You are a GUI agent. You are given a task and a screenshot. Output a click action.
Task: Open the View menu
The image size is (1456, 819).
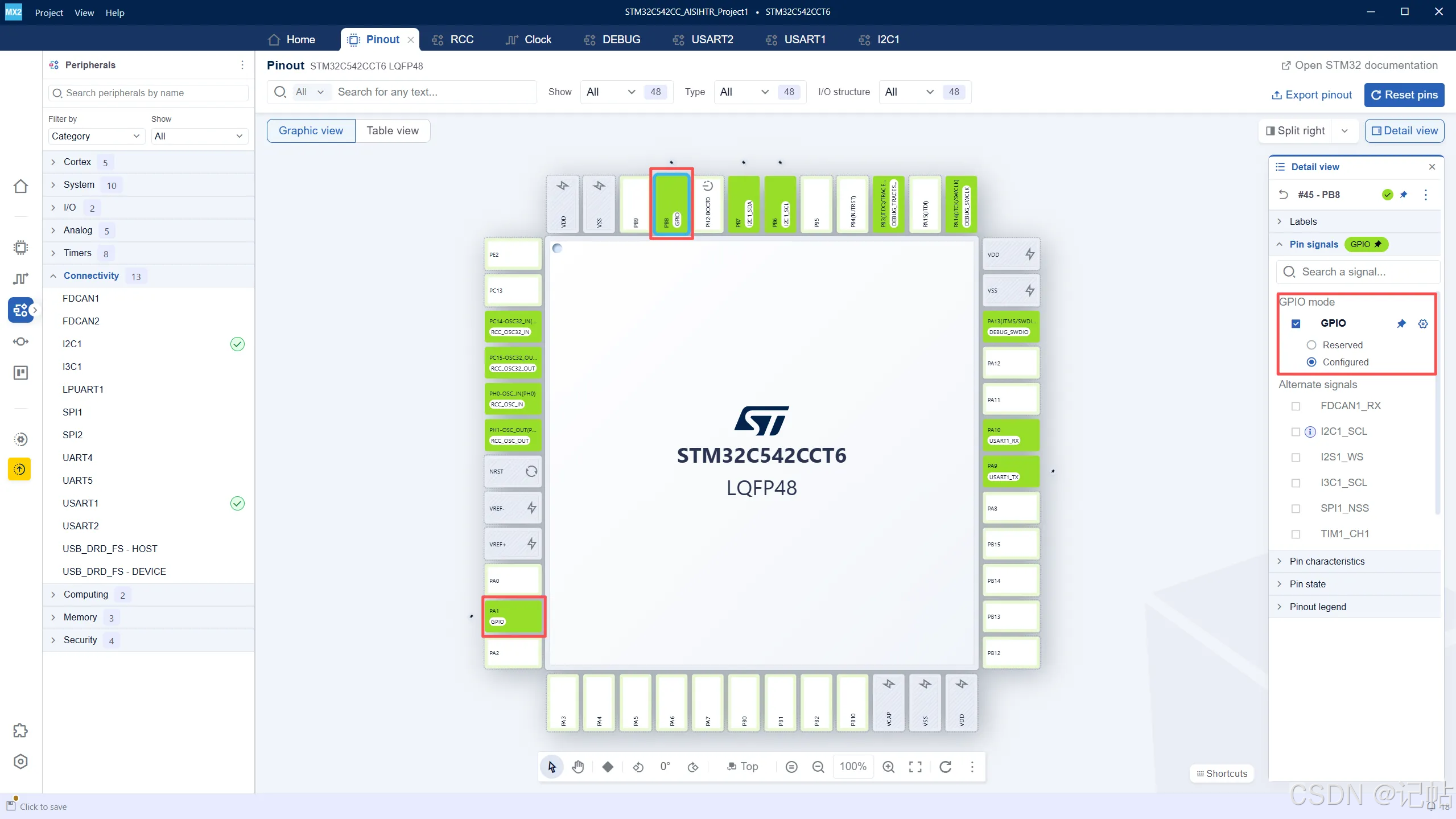click(84, 13)
